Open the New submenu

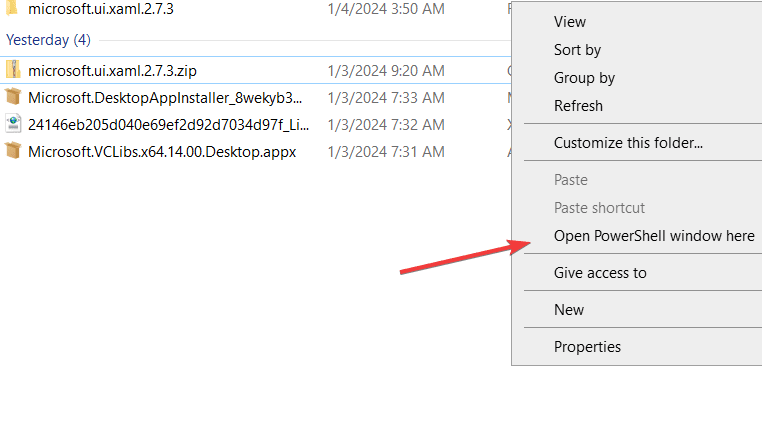(x=569, y=310)
